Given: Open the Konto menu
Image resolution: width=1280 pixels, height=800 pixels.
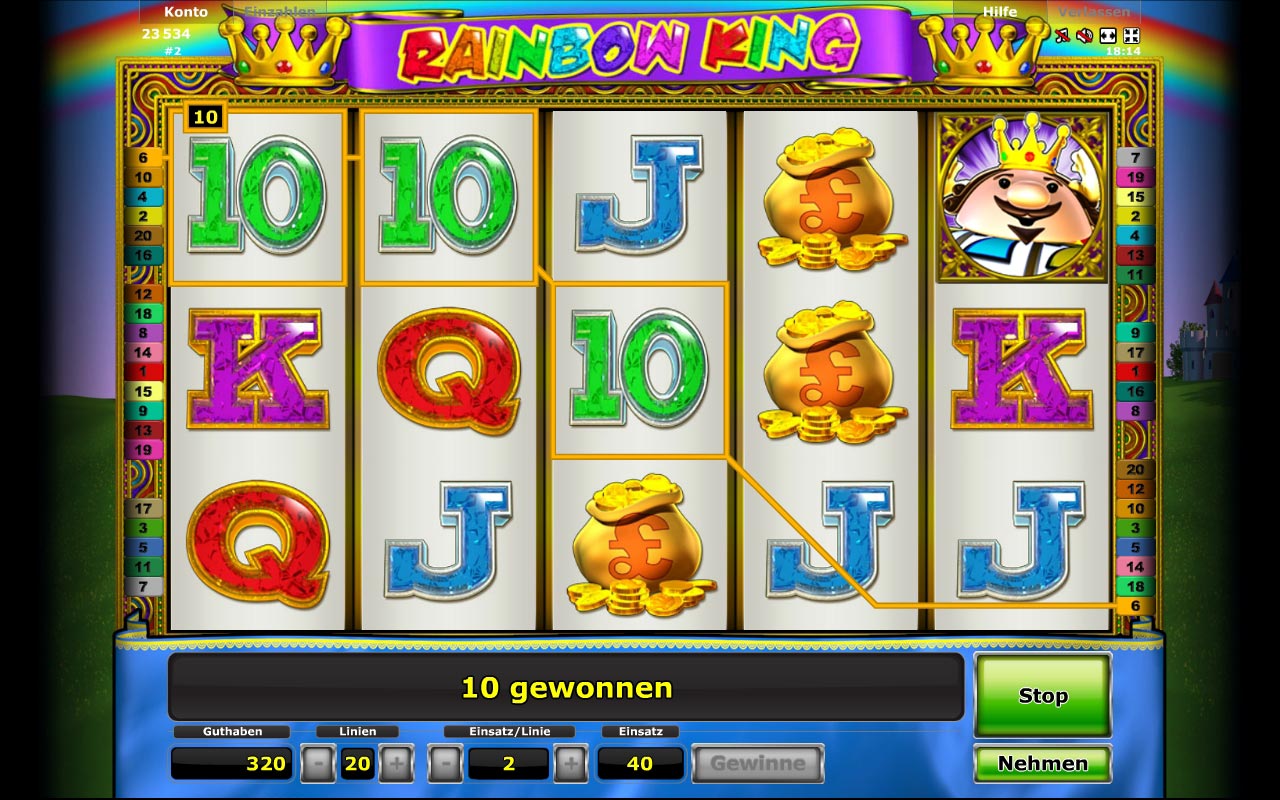Looking at the screenshot, I should [188, 12].
